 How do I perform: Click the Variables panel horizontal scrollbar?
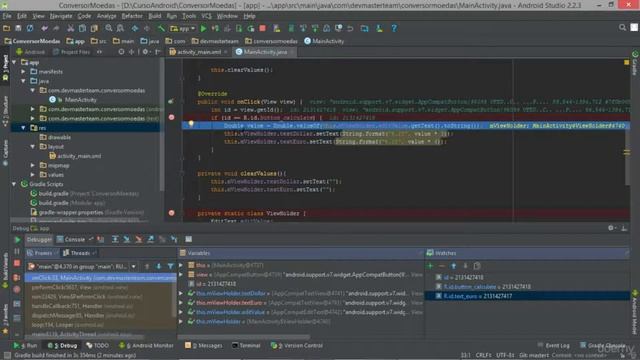pyautogui.click(x=244, y=337)
